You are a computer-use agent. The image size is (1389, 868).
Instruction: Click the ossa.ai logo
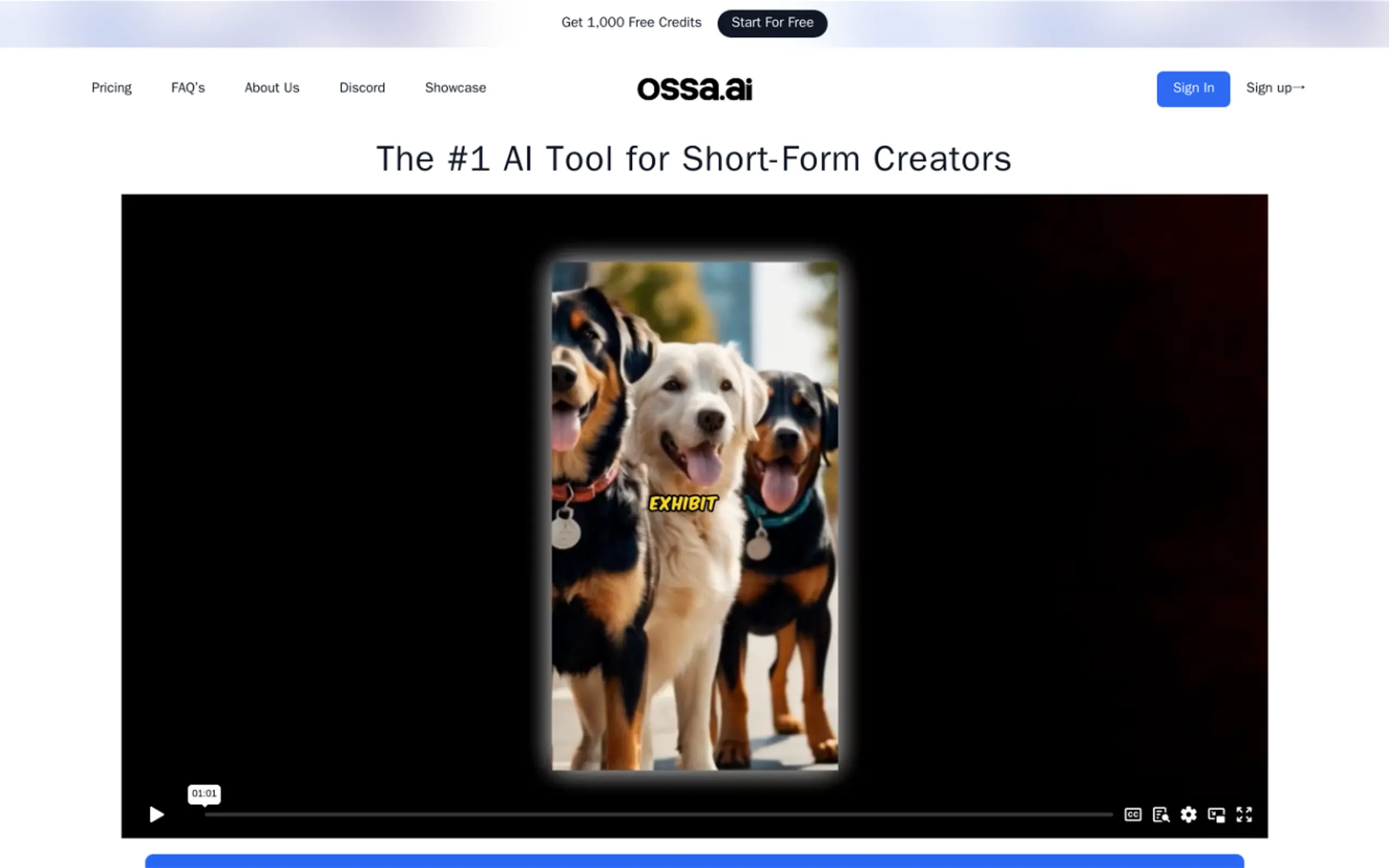[694, 89]
